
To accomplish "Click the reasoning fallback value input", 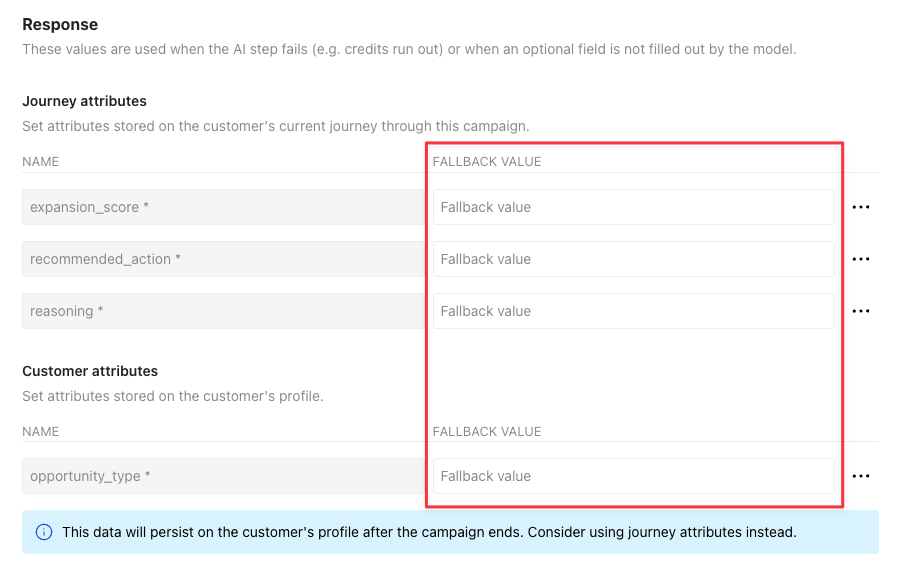I will [633, 311].
